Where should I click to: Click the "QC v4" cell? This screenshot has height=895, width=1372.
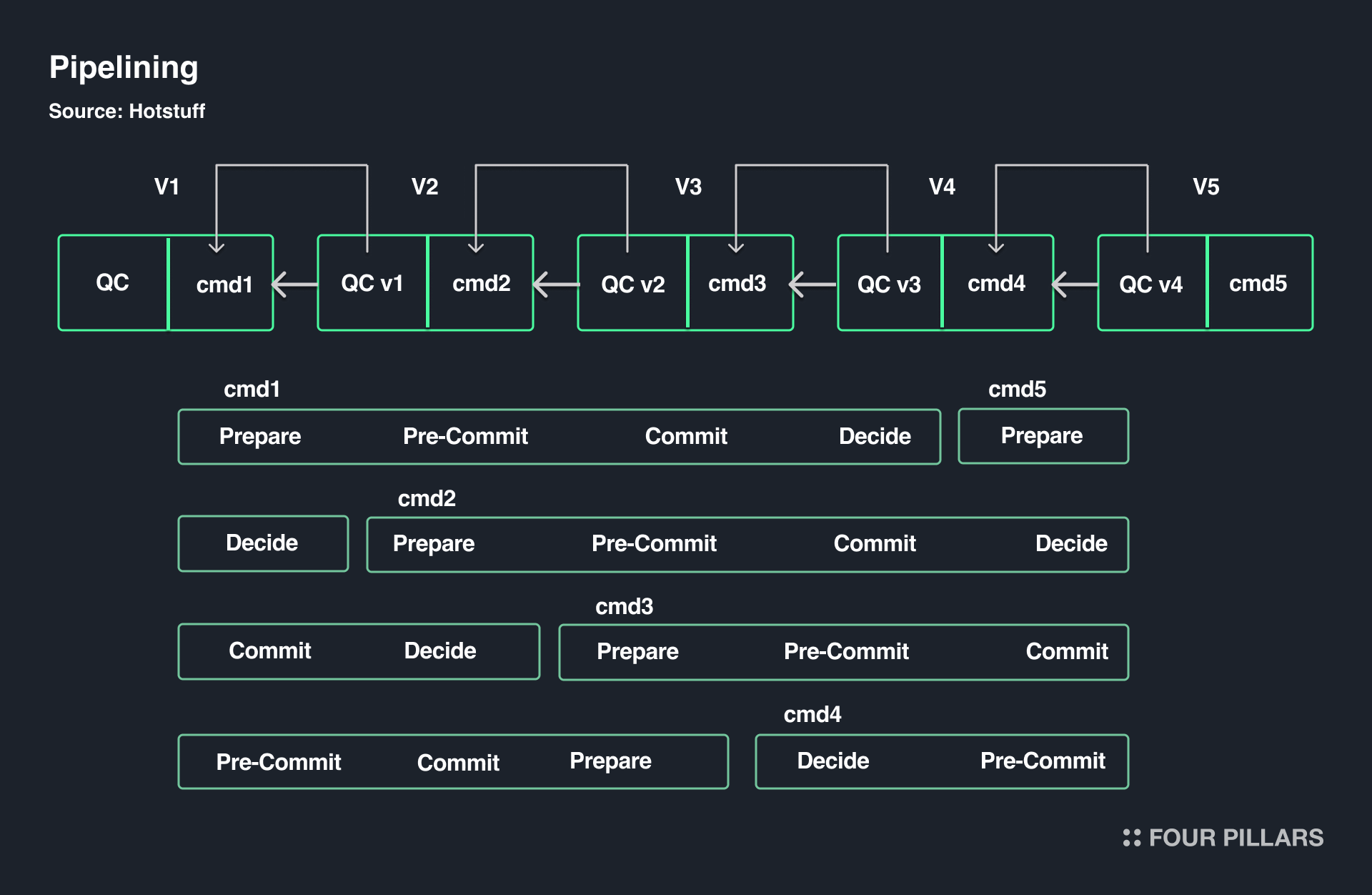point(1152,283)
